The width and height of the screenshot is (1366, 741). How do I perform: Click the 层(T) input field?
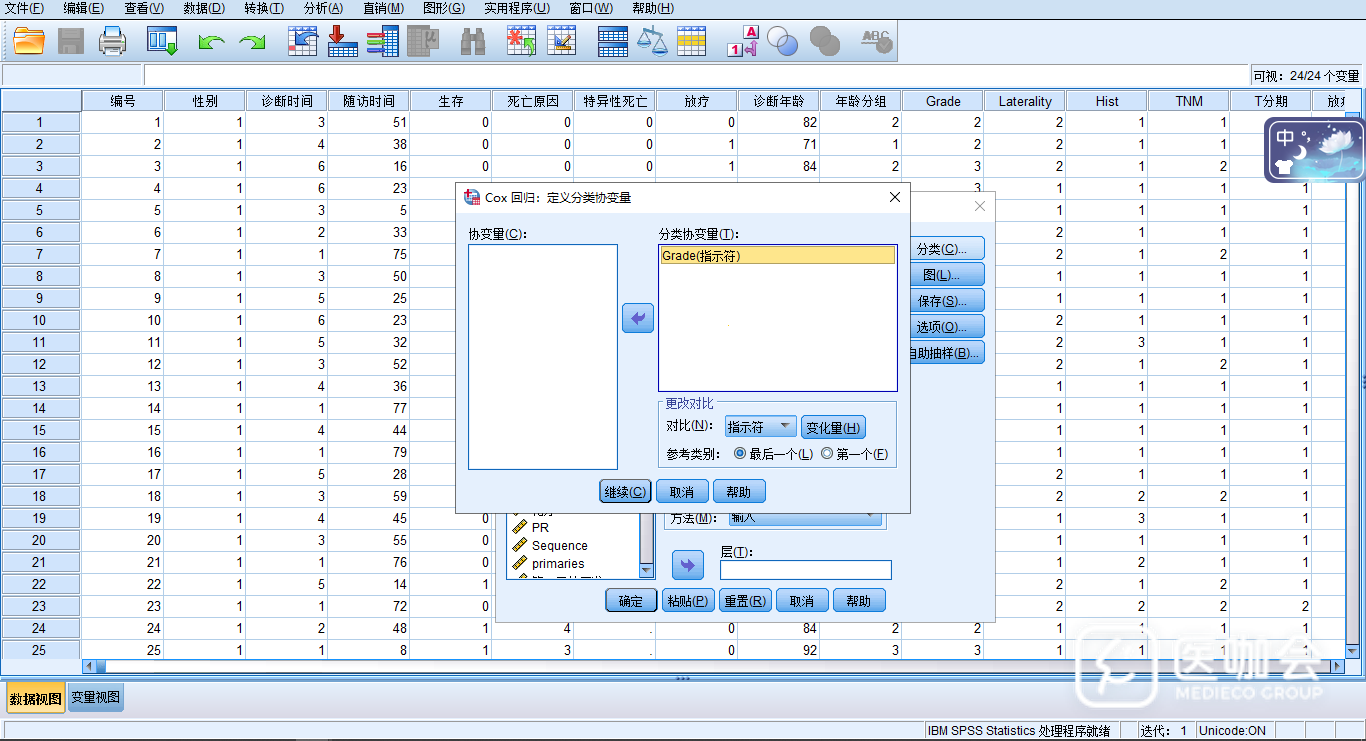(805, 570)
